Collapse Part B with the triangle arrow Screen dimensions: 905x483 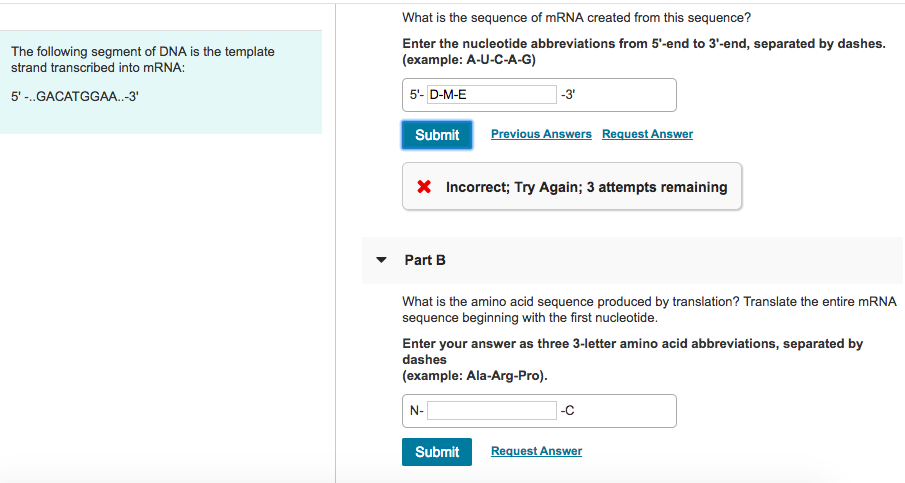(x=381, y=260)
